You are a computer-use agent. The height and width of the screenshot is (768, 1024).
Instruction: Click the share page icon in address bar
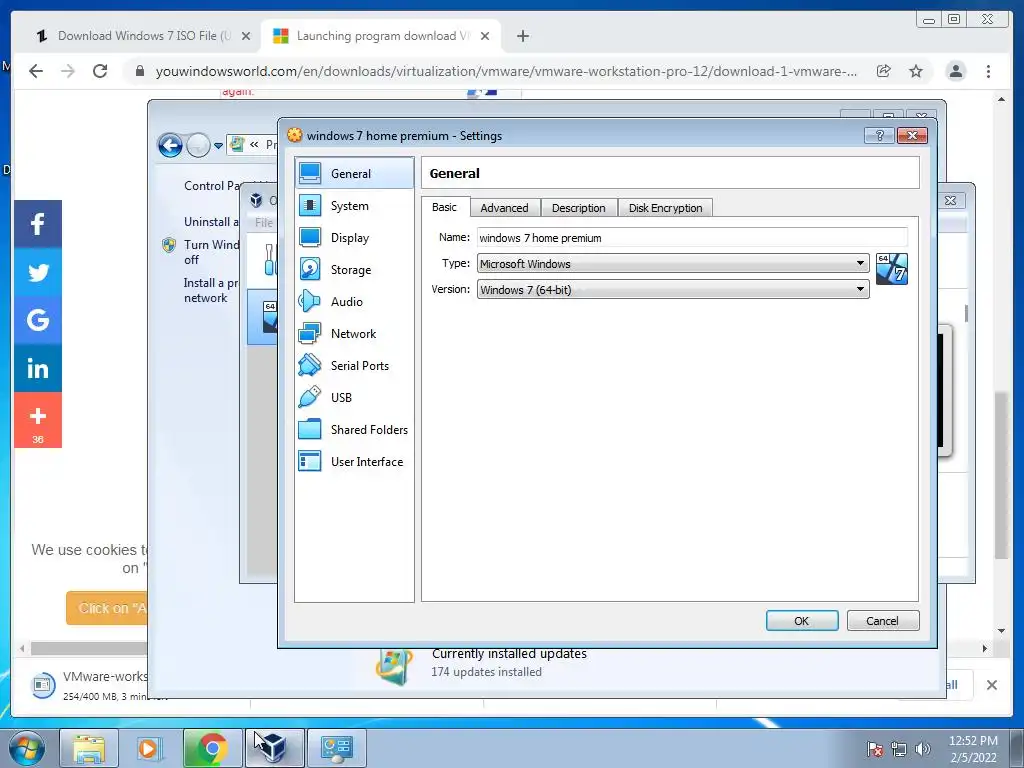click(x=883, y=71)
